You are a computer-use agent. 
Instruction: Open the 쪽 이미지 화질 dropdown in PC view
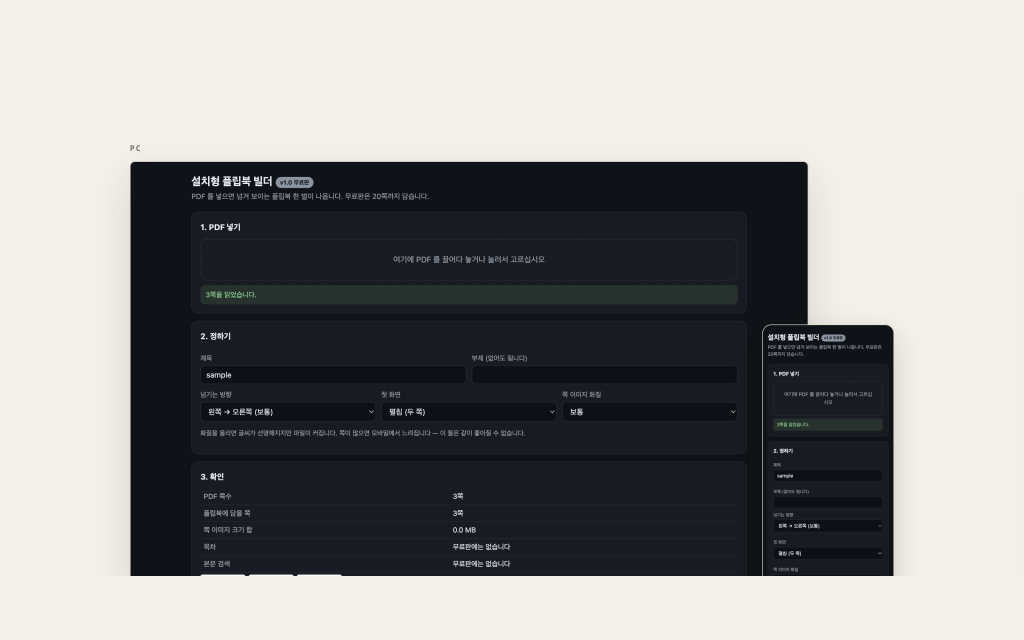click(x=650, y=412)
